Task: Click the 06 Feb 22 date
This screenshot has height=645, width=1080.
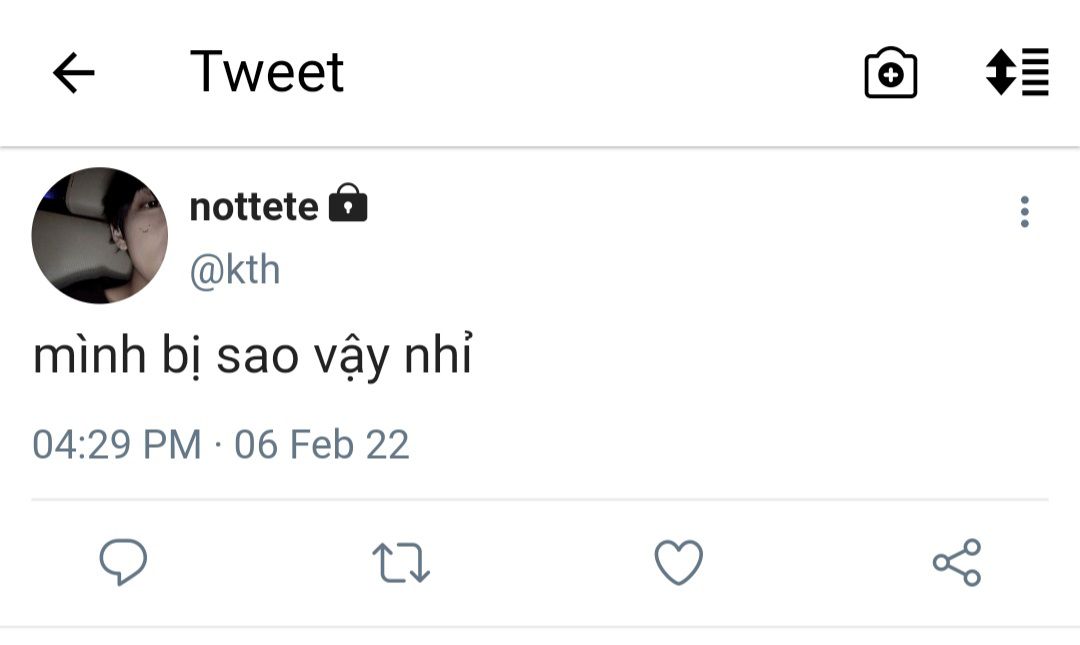Action: point(322,444)
